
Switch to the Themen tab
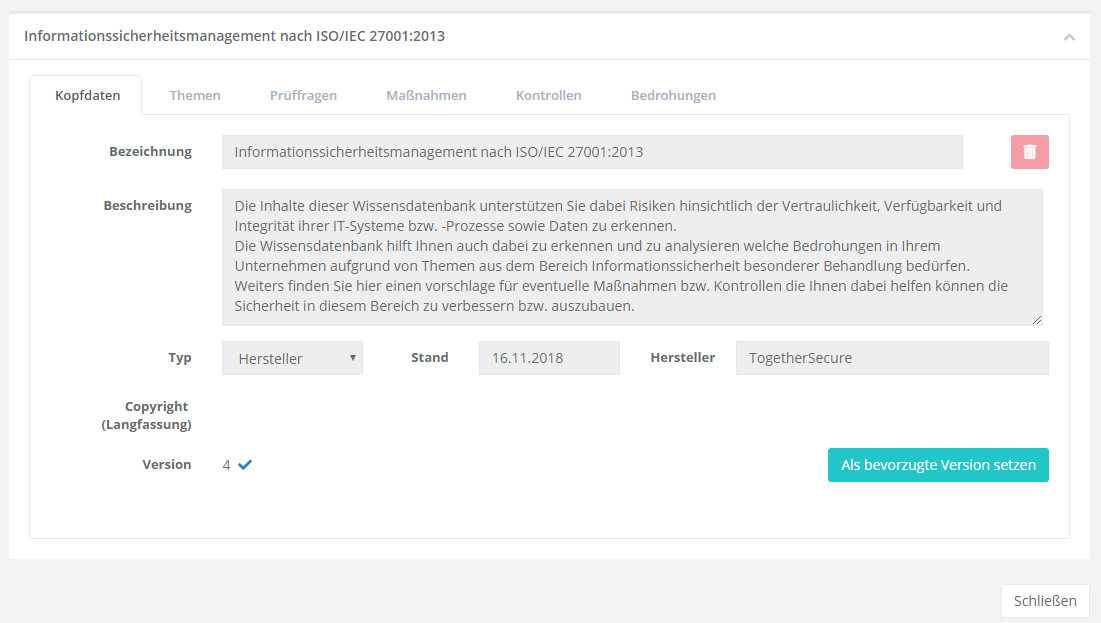(x=195, y=95)
